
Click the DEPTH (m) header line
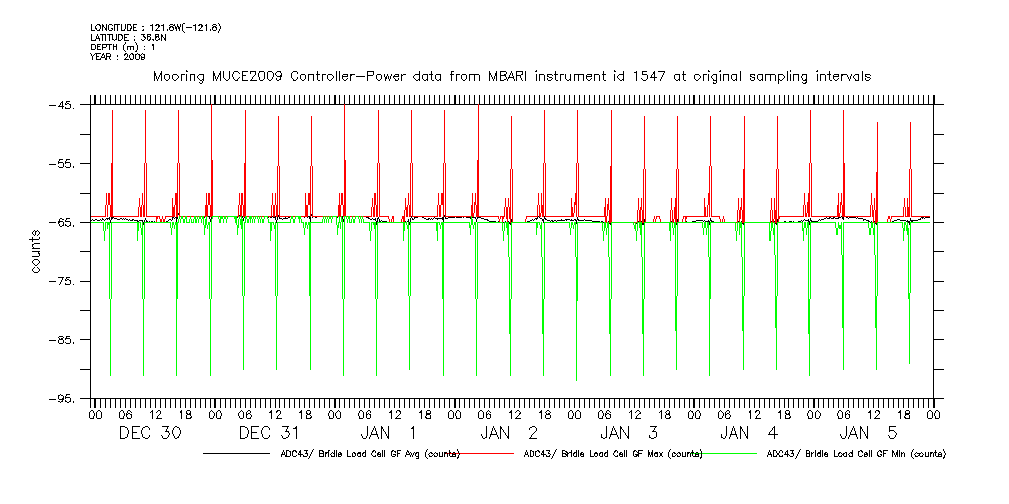(x=123, y=47)
